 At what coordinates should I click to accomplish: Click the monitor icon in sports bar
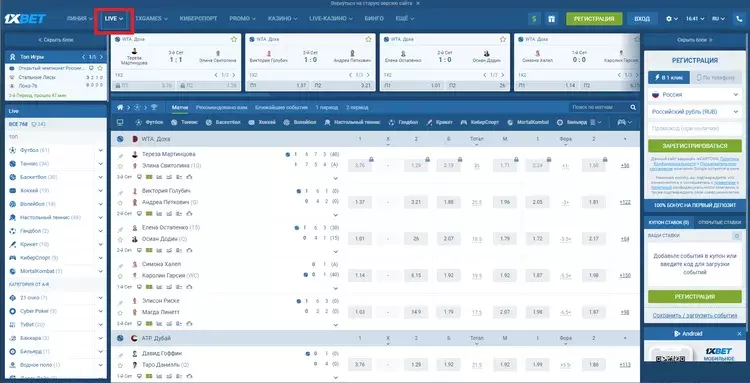tap(120, 122)
